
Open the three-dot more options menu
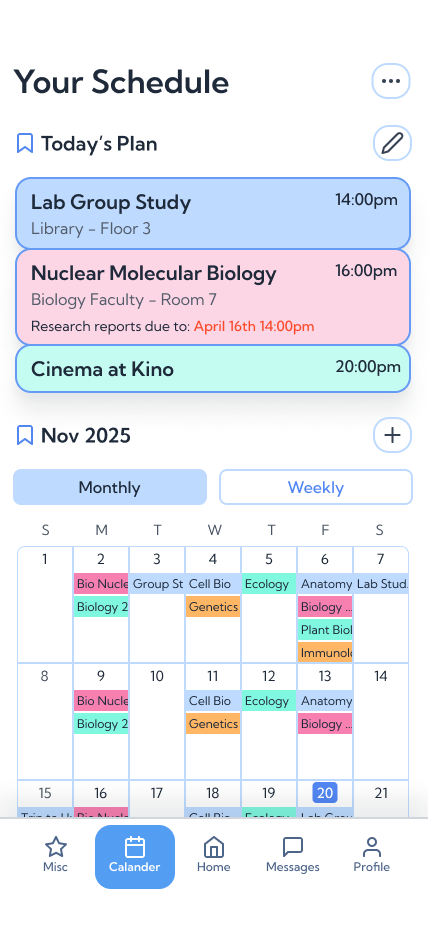(391, 81)
